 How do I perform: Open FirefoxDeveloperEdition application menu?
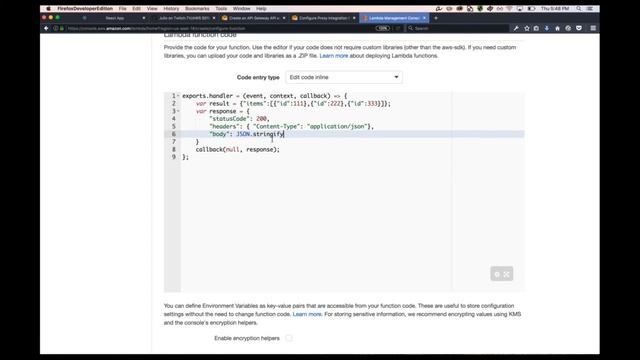tap(85, 8)
